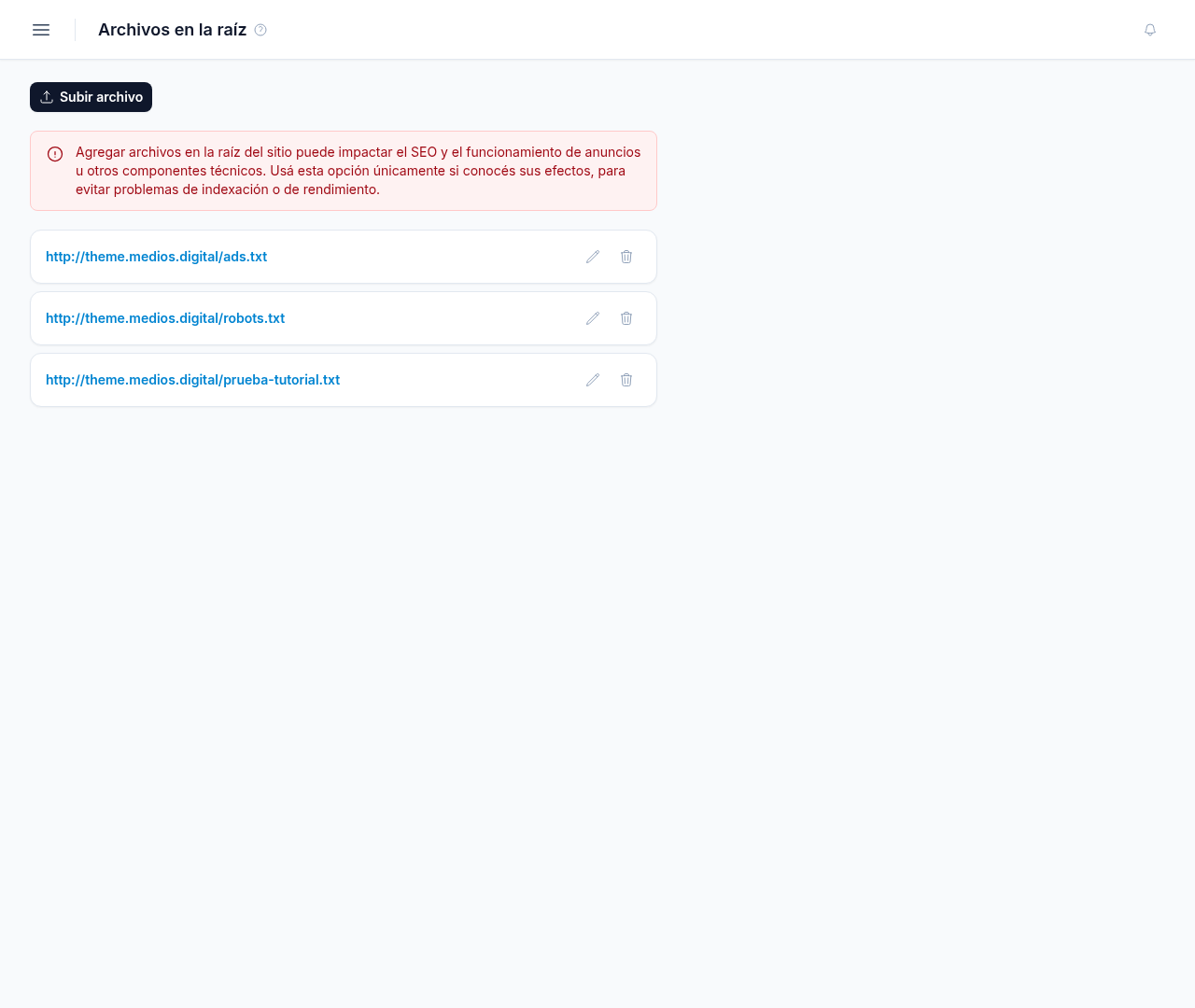This screenshot has width=1195, height=1008.
Task: Edit the robots.txt file
Action: [593, 318]
